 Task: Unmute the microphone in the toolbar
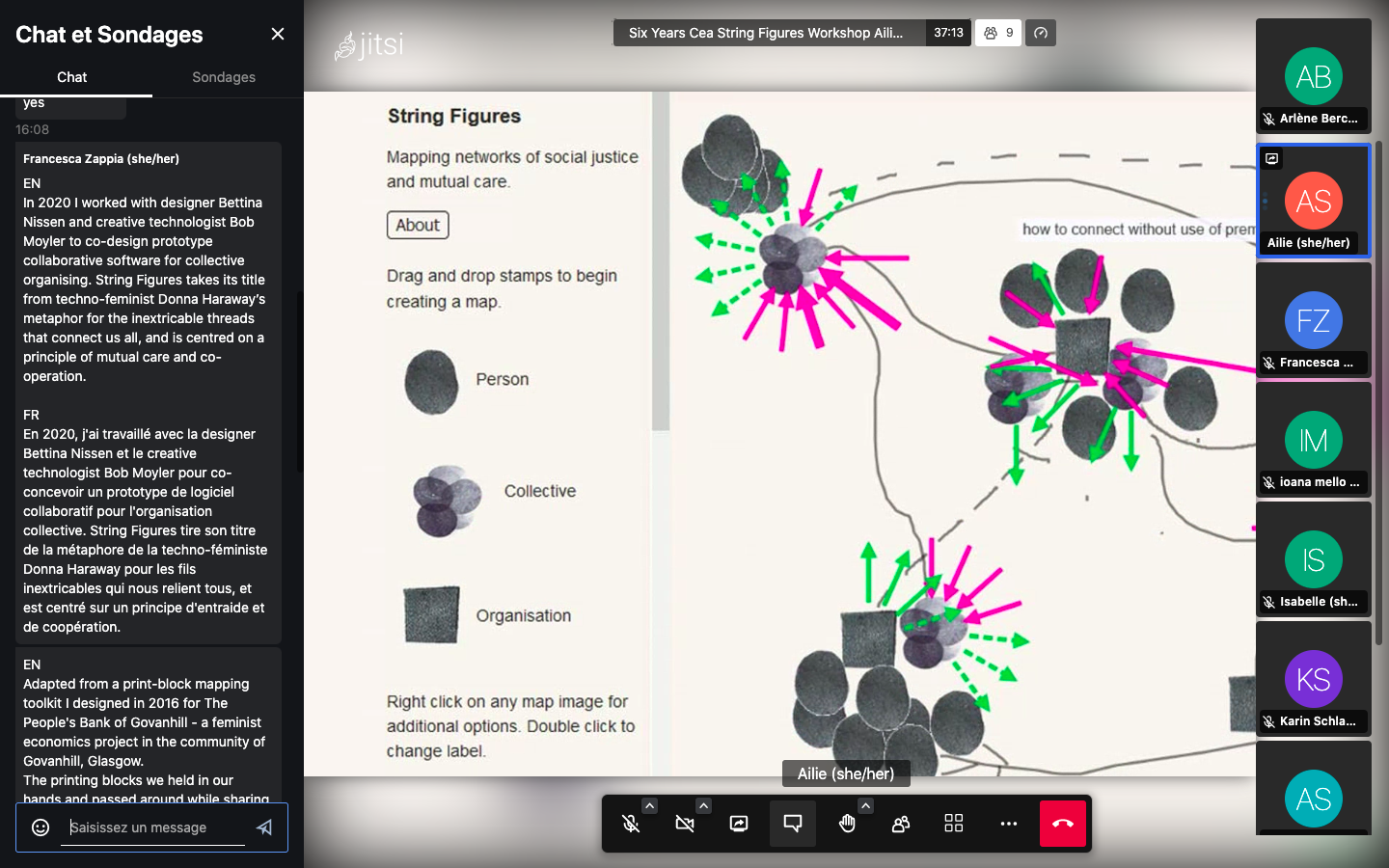pos(631,824)
